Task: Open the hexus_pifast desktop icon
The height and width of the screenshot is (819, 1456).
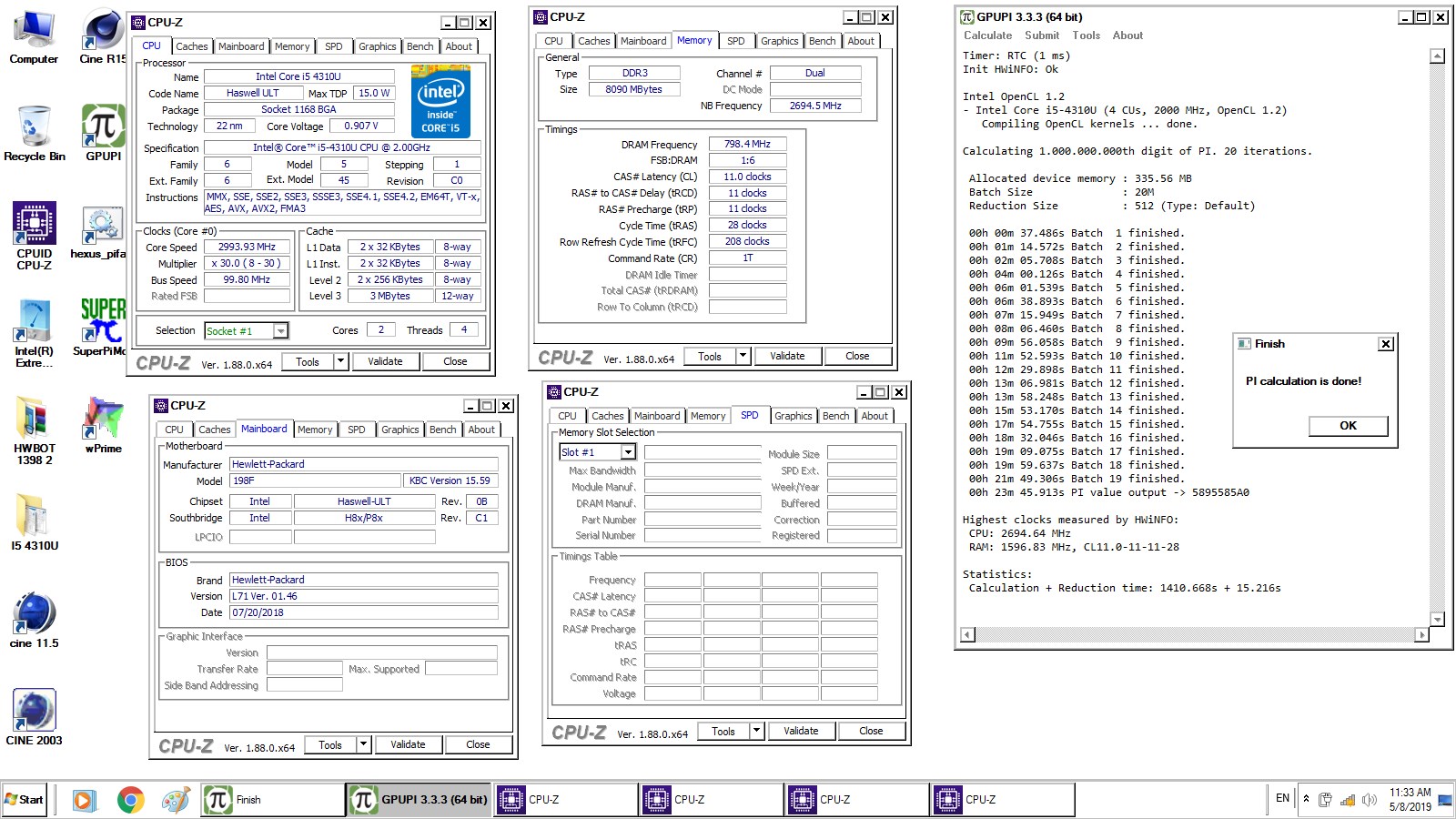Action: (99, 232)
